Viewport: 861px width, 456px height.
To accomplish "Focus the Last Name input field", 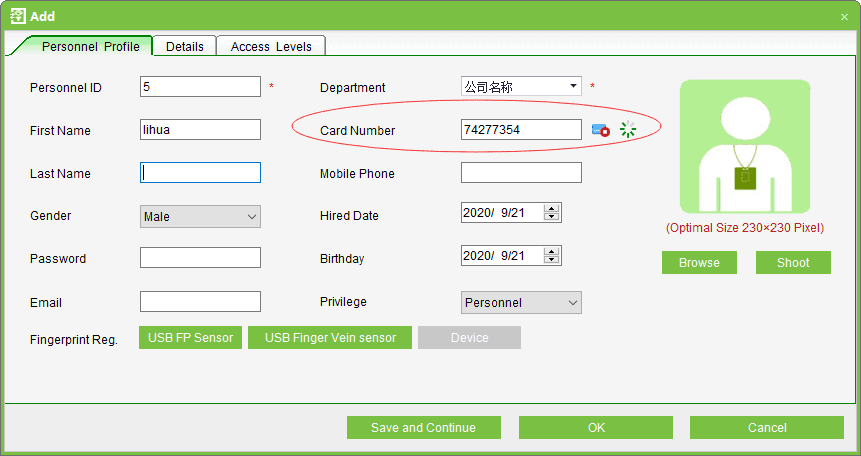I will (x=200, y=173).
